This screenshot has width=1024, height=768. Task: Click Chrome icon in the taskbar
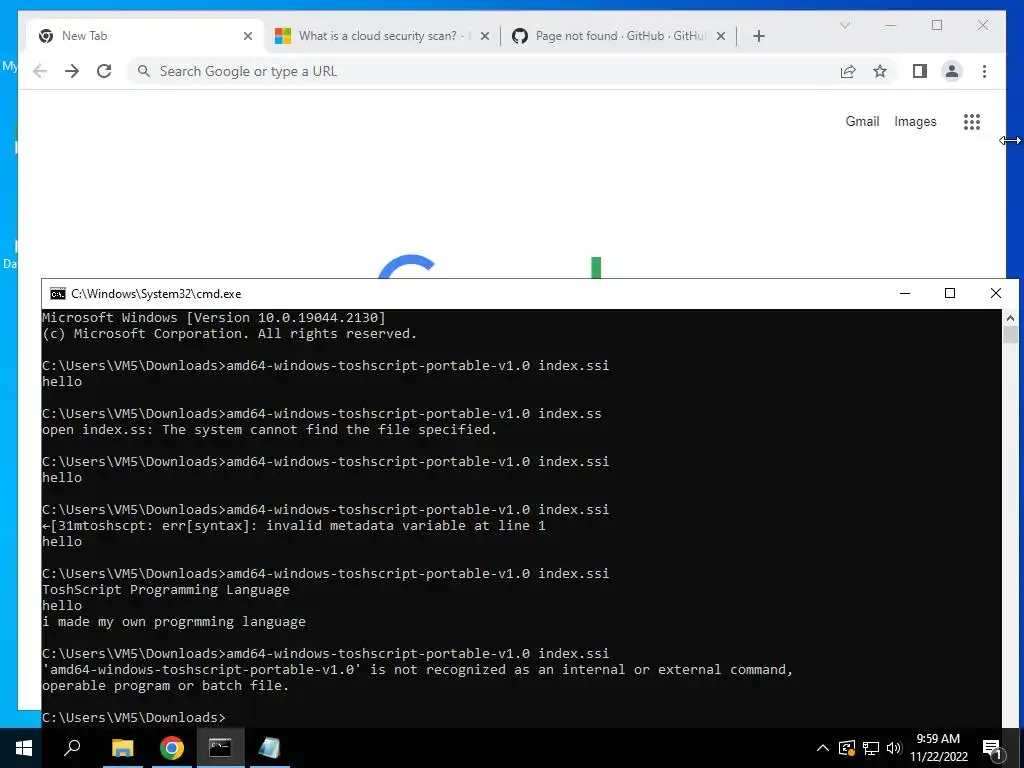(x=171, y=748)
